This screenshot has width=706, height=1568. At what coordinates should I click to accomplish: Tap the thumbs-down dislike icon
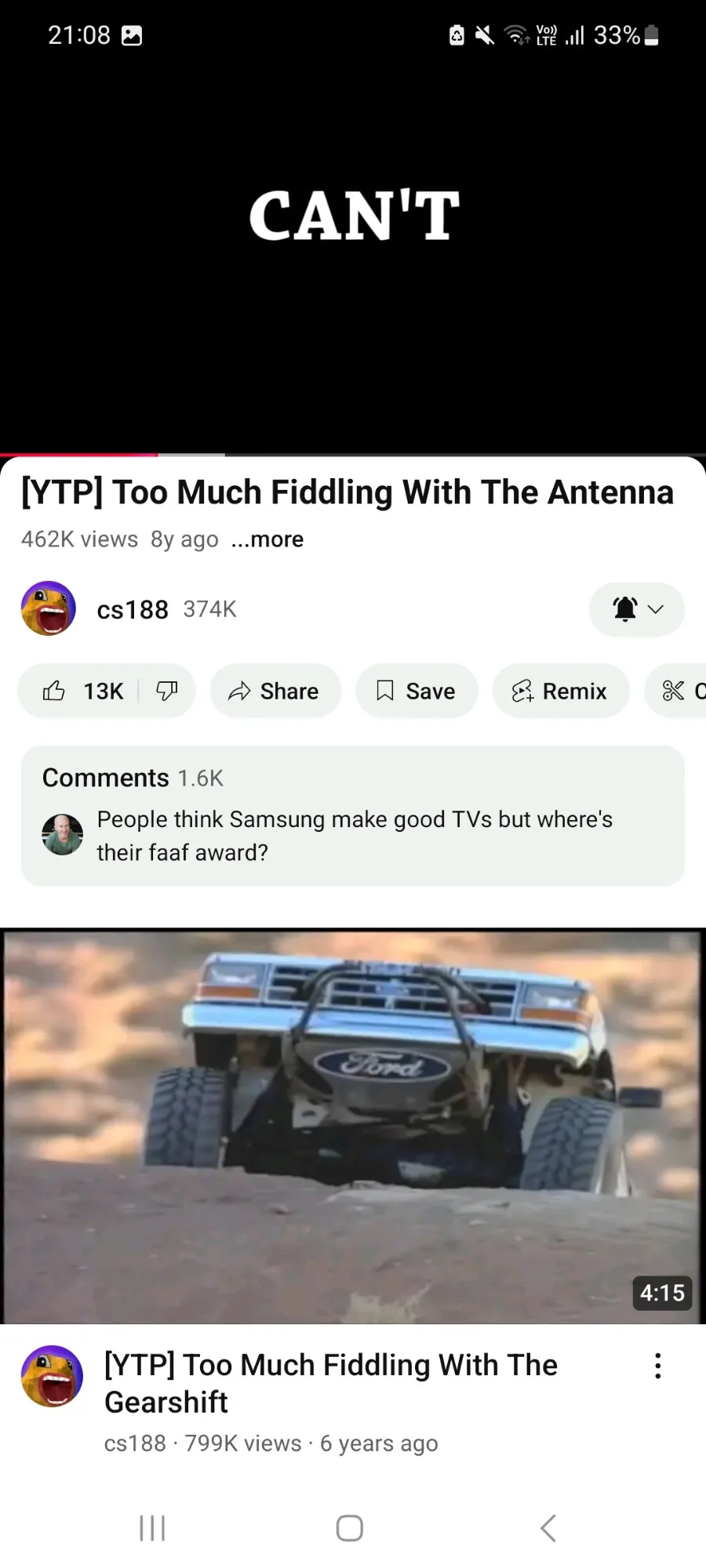167,691
